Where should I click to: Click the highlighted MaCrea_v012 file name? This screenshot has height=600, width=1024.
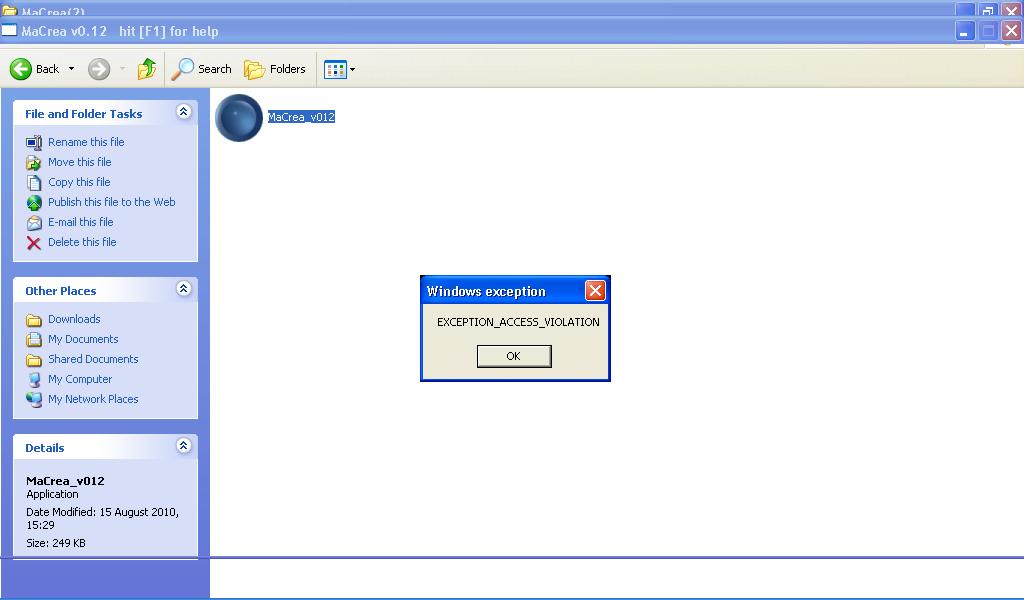click(x=301, y=117)
